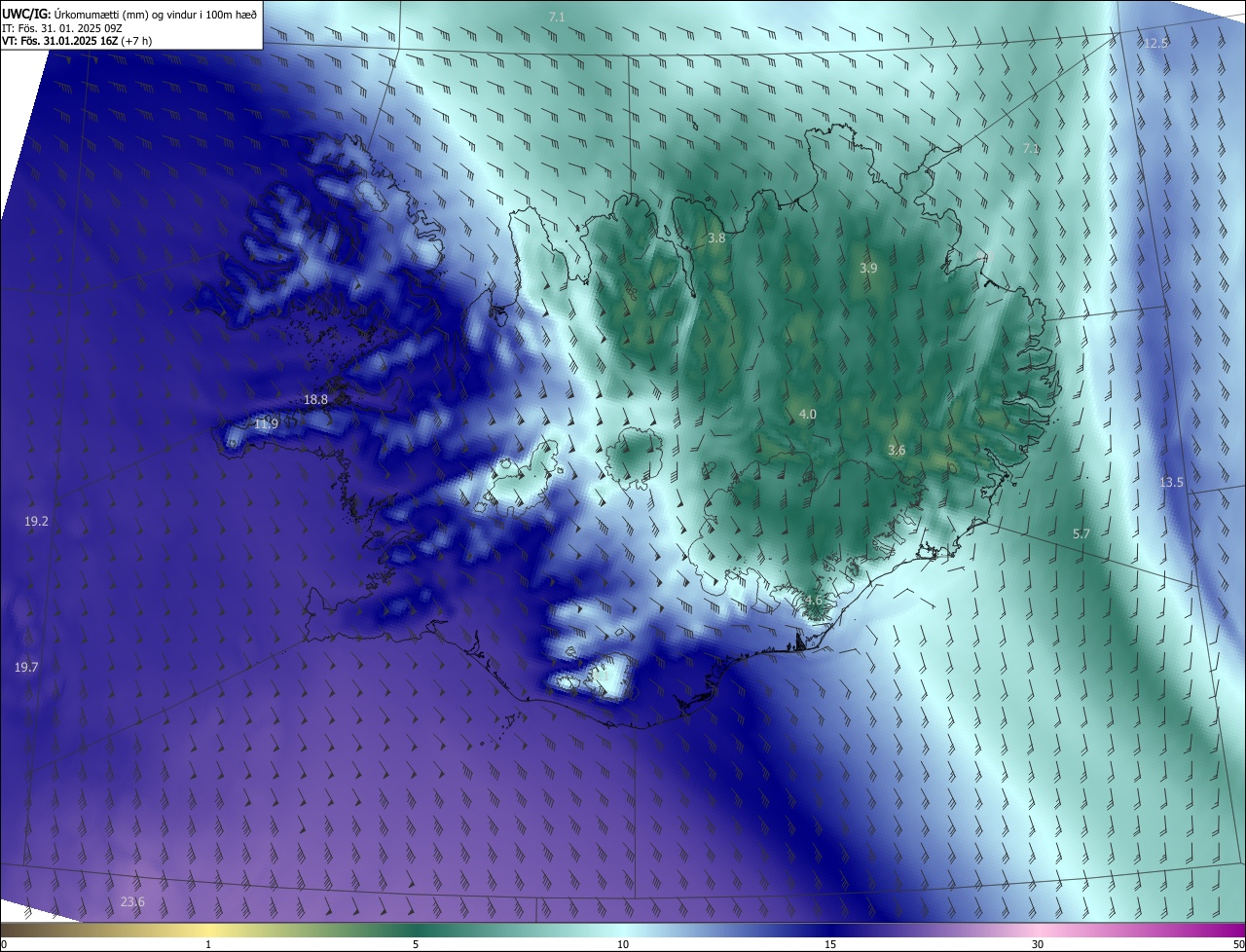Click the legend tick label 10
The image size is (1246, 952).
[623, 944]
